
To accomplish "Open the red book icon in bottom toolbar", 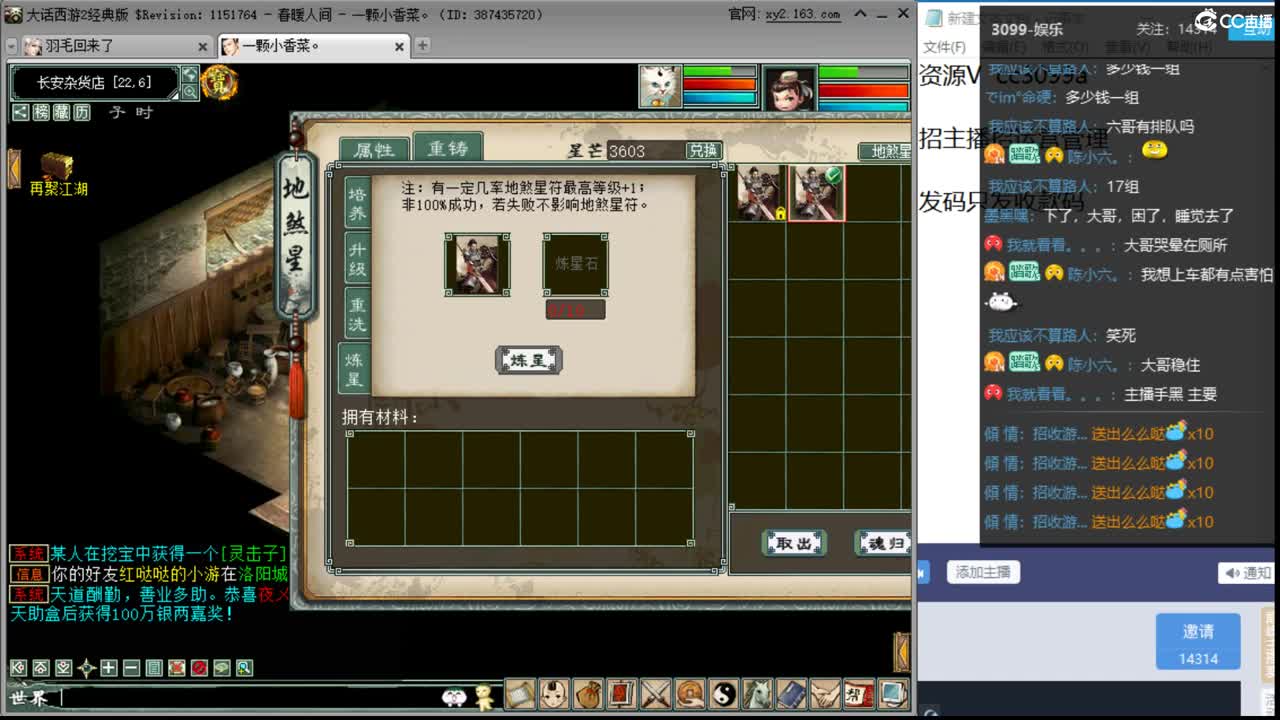I will pos(621,693).
